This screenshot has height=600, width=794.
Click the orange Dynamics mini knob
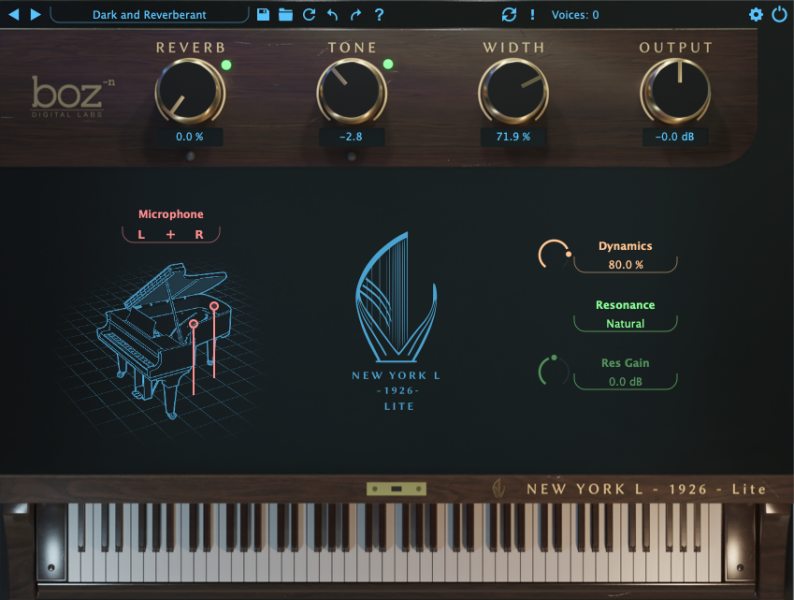point(553,254)
